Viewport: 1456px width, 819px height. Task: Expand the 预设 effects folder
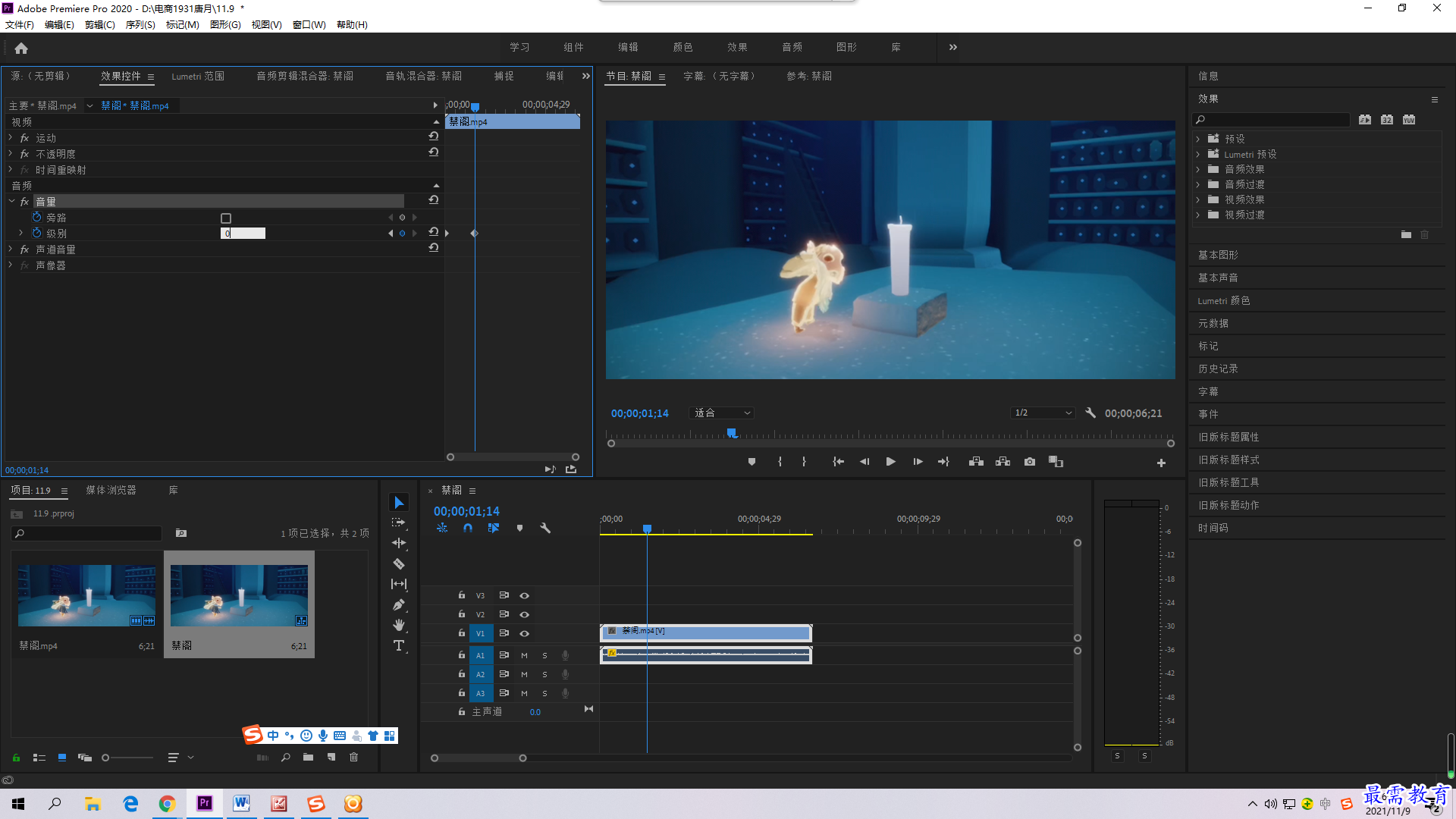[x=1198, y=139]
